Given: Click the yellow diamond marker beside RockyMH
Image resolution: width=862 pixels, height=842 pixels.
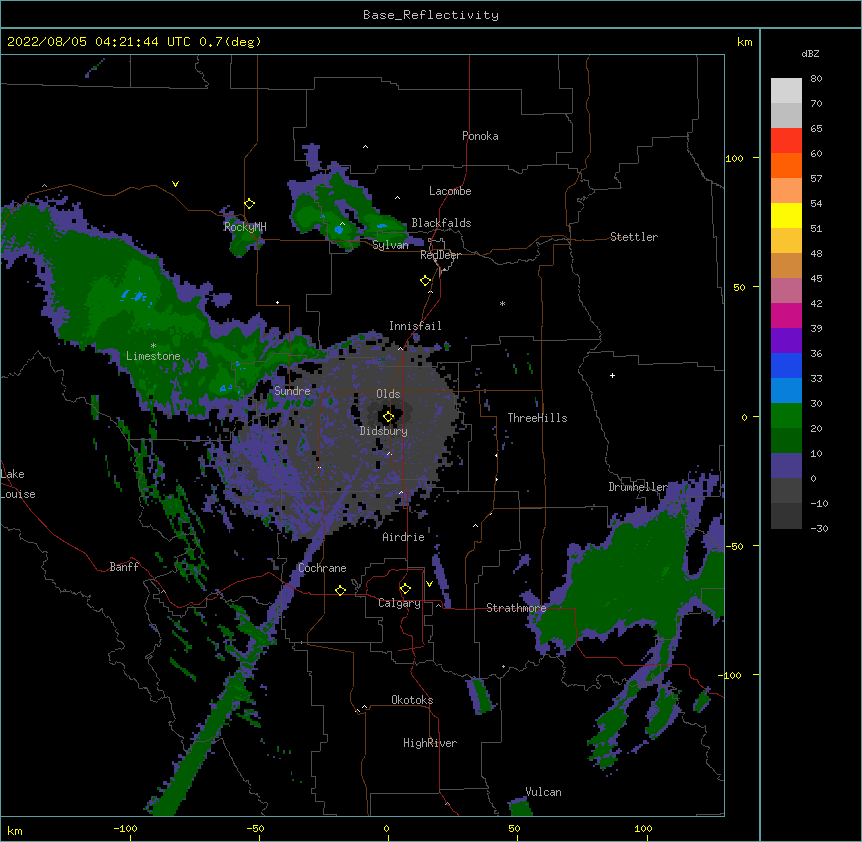Looking at the screenshot, I should [x=250, y=204].
